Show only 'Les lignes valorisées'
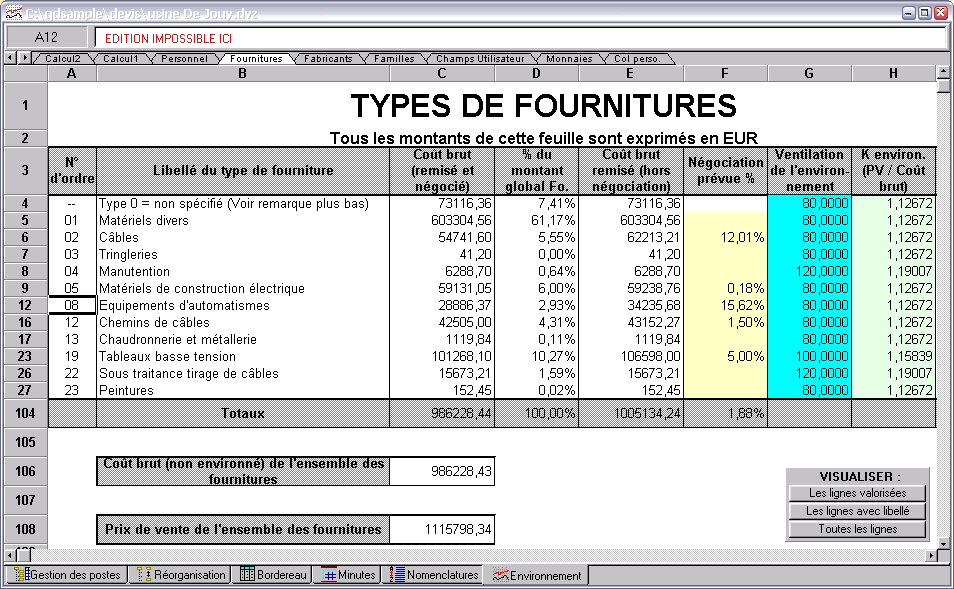 (857, 493)
